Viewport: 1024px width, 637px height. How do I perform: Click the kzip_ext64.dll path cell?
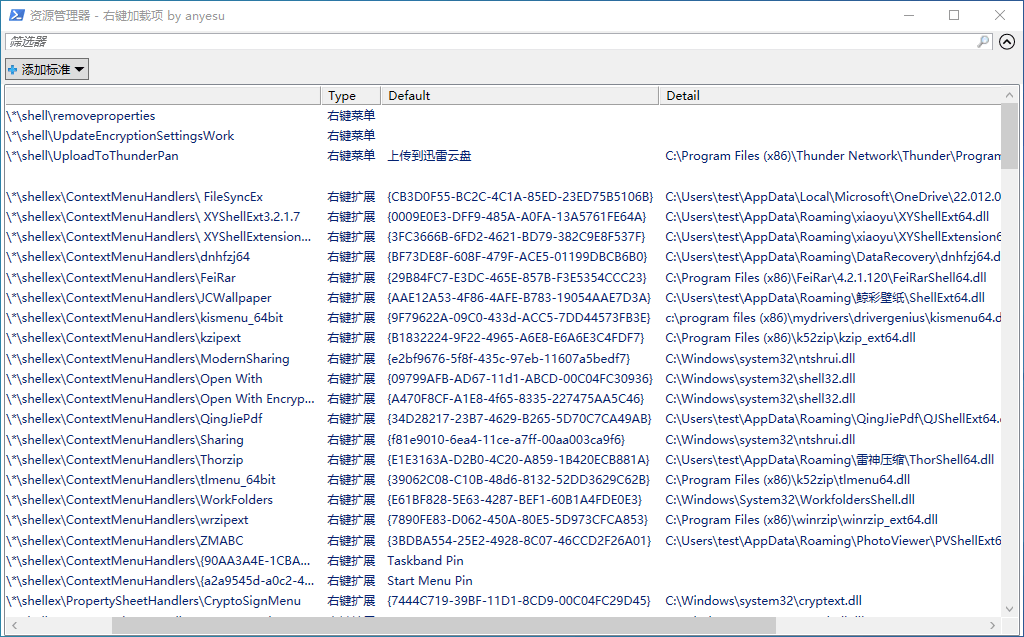click(790, 338)
